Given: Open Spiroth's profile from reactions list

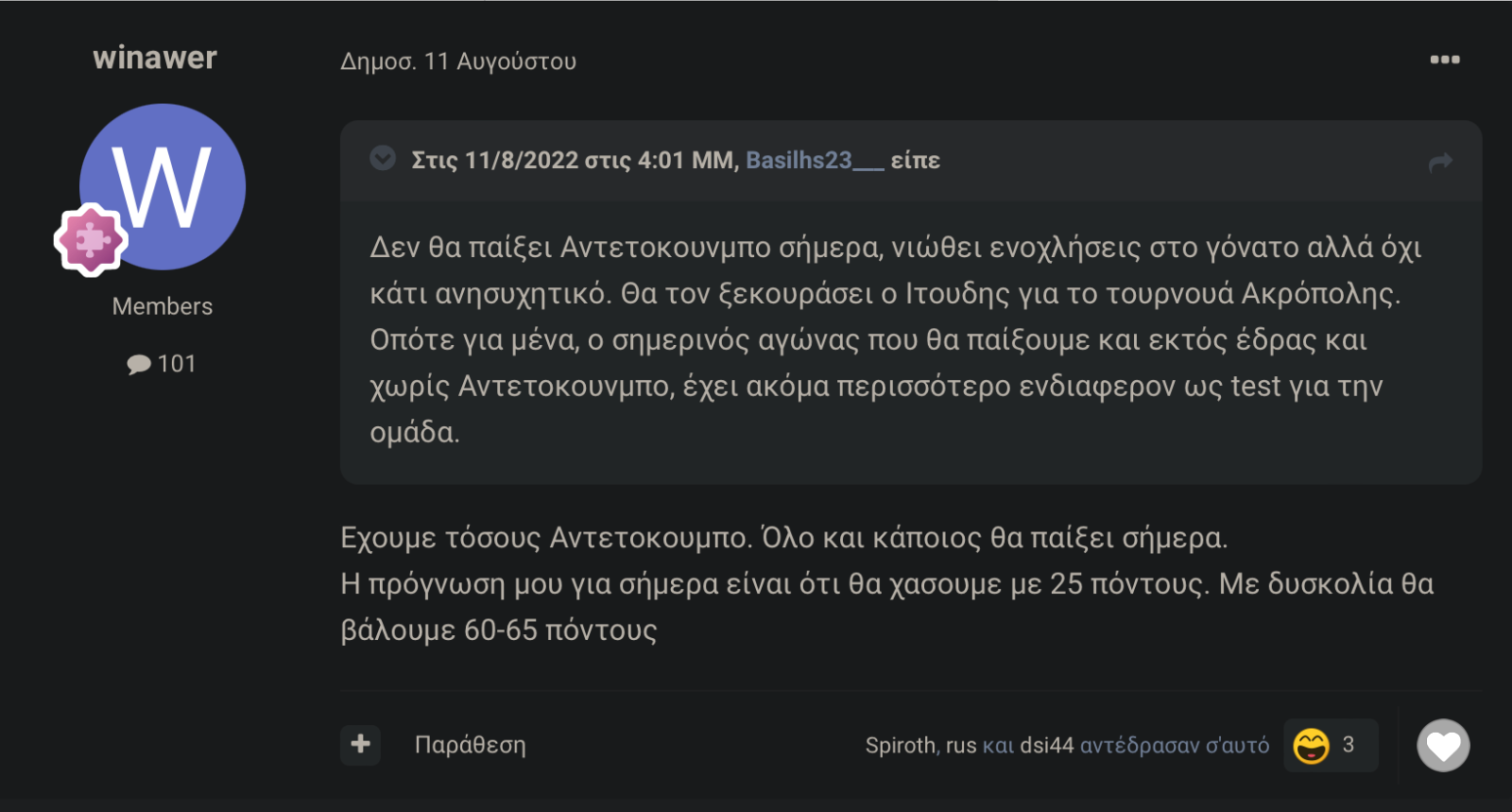Looking at the screenshot, I should click(x=901, y=746).
